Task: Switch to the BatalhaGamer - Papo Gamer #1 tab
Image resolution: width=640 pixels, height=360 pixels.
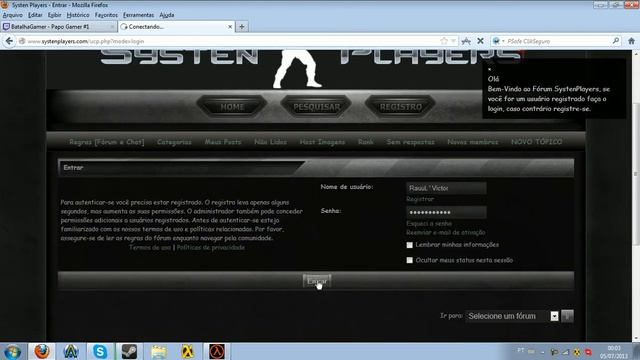Action: pyautogui.click(x=58, y=27)
